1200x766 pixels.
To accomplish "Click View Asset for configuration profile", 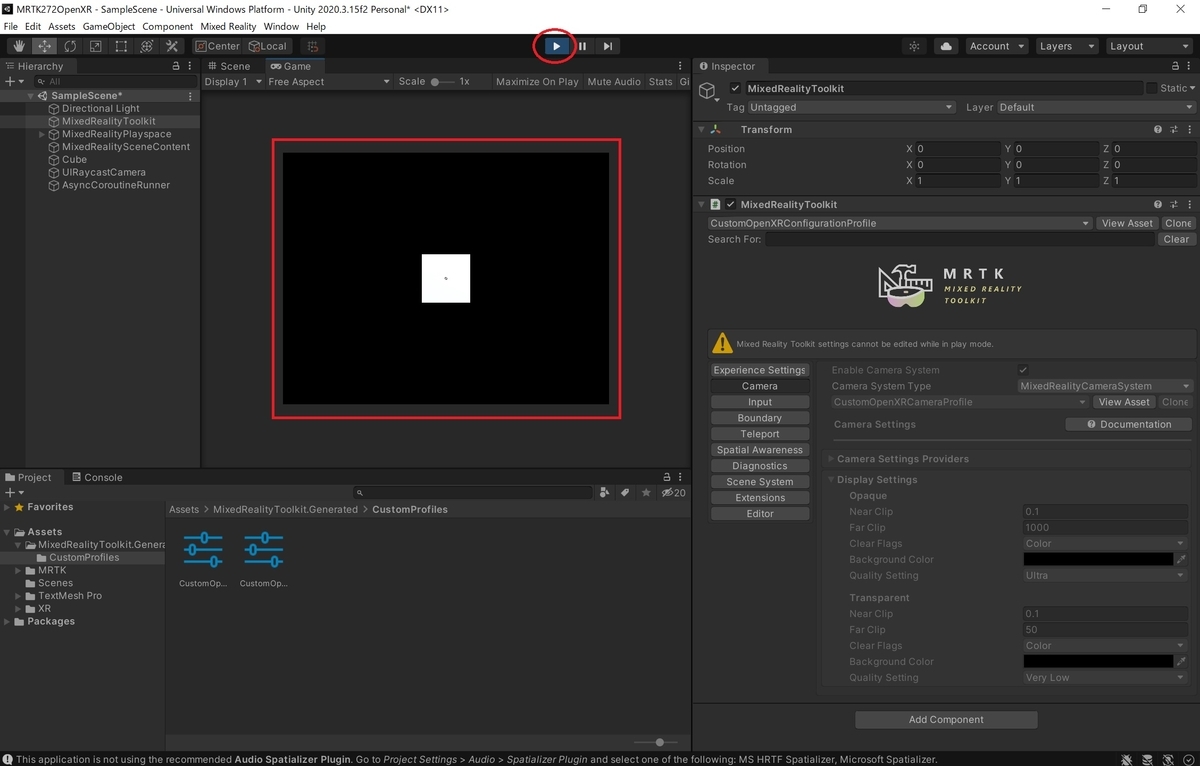I will [1127, 223].
